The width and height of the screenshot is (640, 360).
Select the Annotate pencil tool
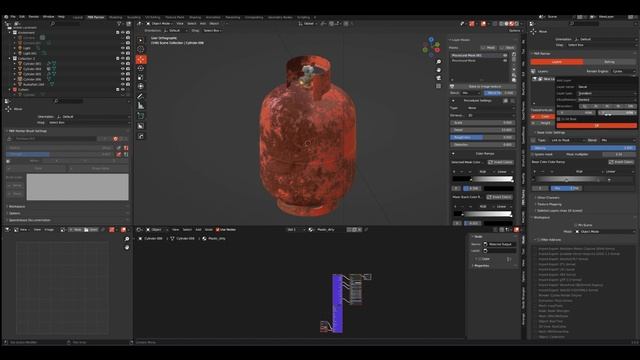tap(141, 97)
